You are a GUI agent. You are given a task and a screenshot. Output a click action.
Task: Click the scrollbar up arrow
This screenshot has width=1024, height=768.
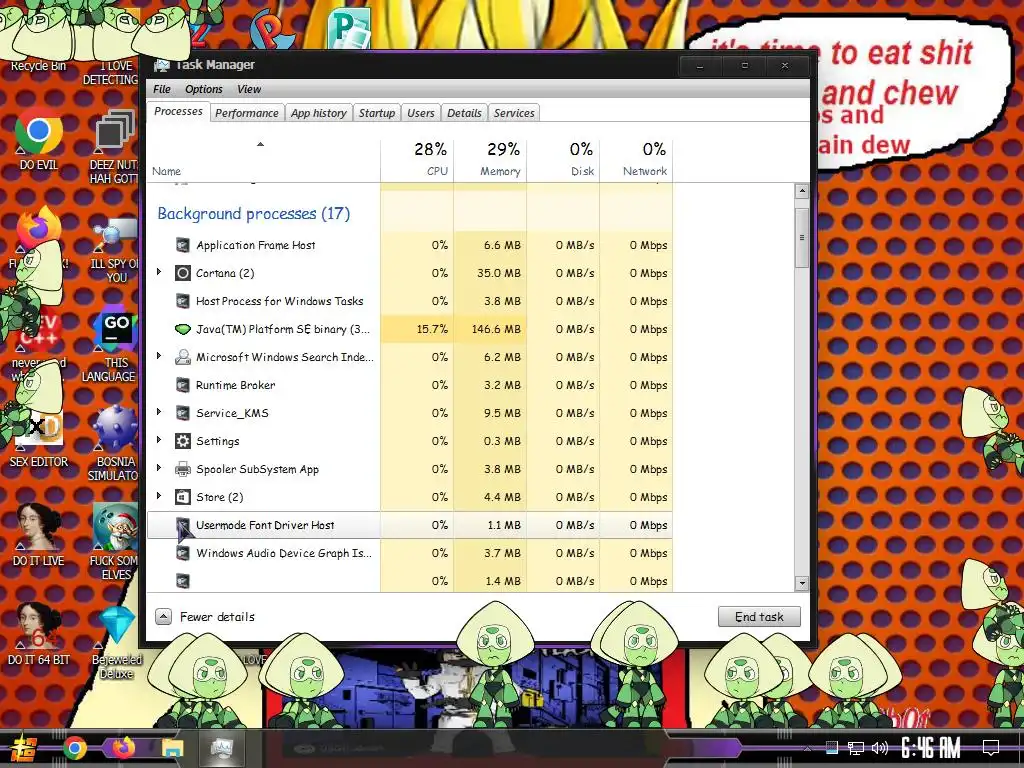(x=802, y=191)
